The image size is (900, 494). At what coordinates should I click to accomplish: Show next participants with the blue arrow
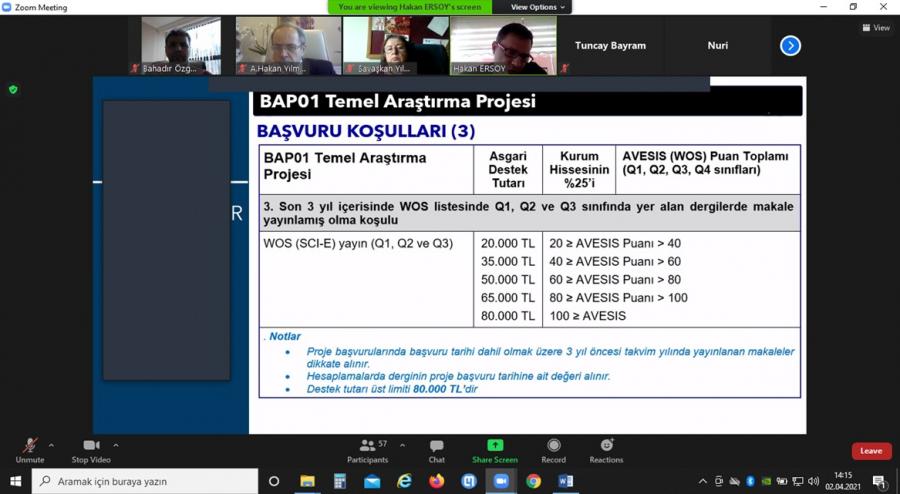[790, 45]
